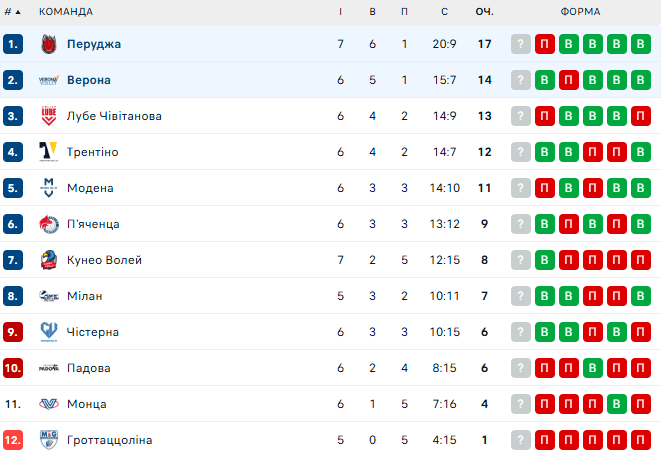Open the Гроттаццоліна team page
Viewport: 669px width, 453px height.
click(x=109, y=440)
